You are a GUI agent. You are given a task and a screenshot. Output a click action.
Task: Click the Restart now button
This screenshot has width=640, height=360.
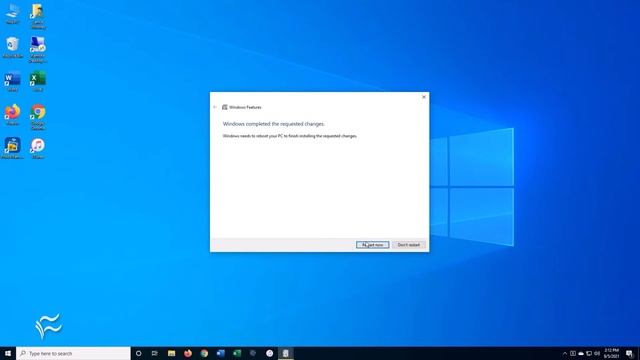click(x=372, y=244)
